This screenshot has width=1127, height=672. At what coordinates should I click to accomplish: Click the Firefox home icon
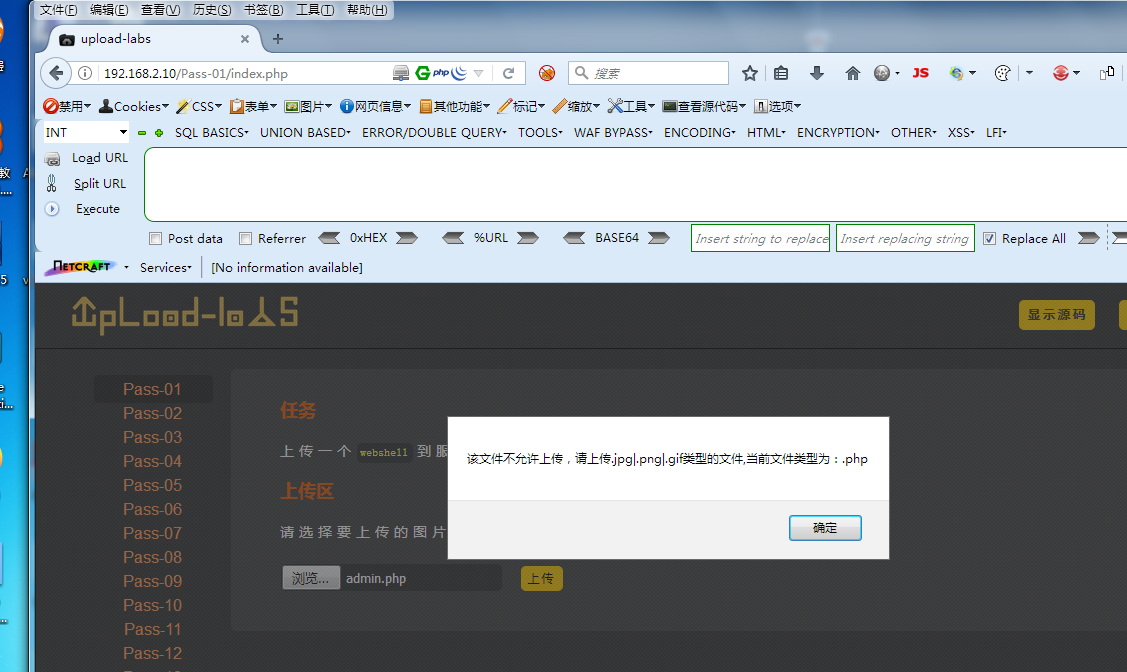(852, 72)
